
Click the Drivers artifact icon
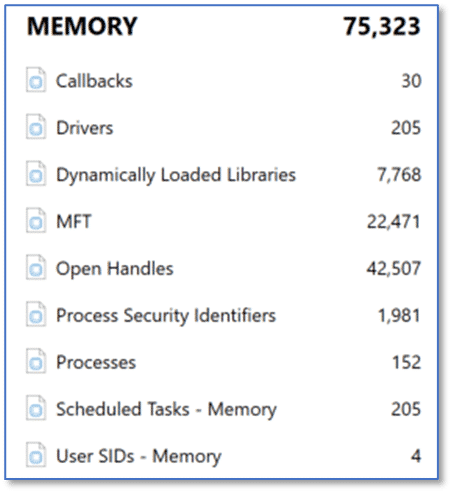tap(36, 127)
